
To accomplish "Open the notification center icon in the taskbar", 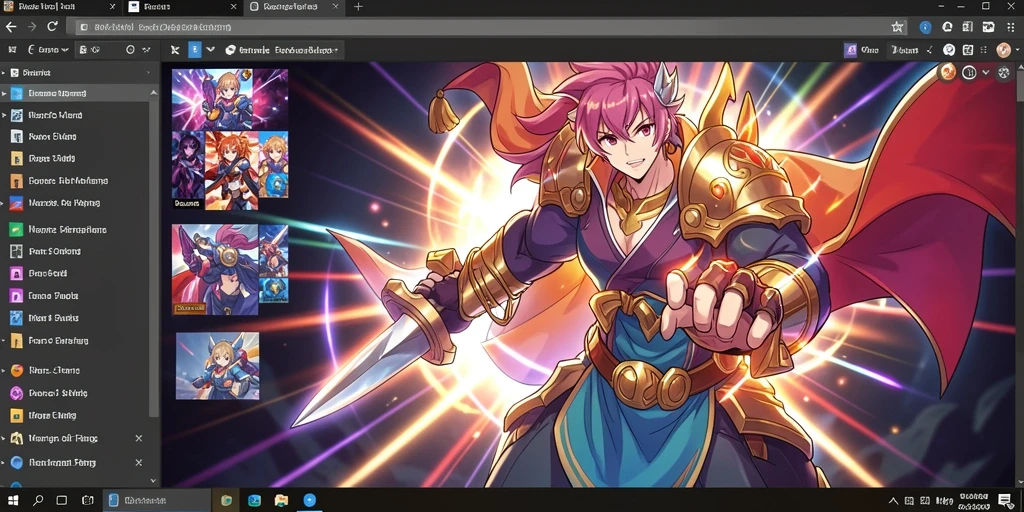I will coord(1005,500).
